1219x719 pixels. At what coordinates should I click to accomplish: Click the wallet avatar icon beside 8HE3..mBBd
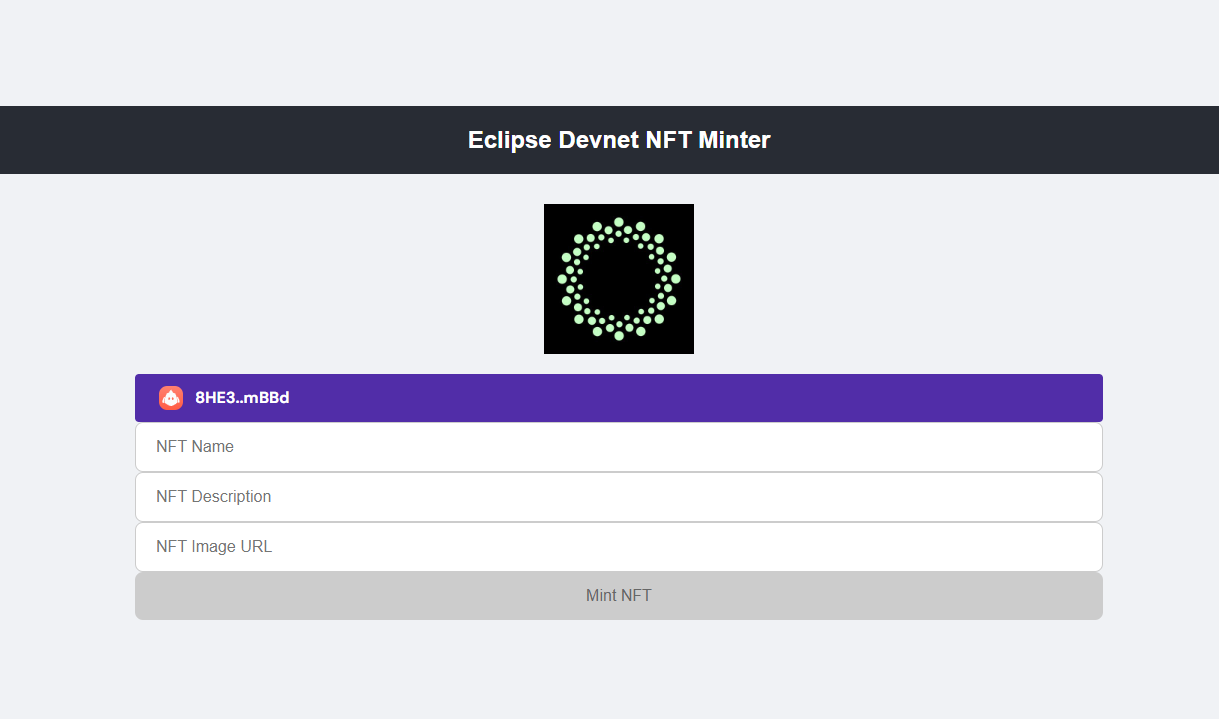[171, 398]
